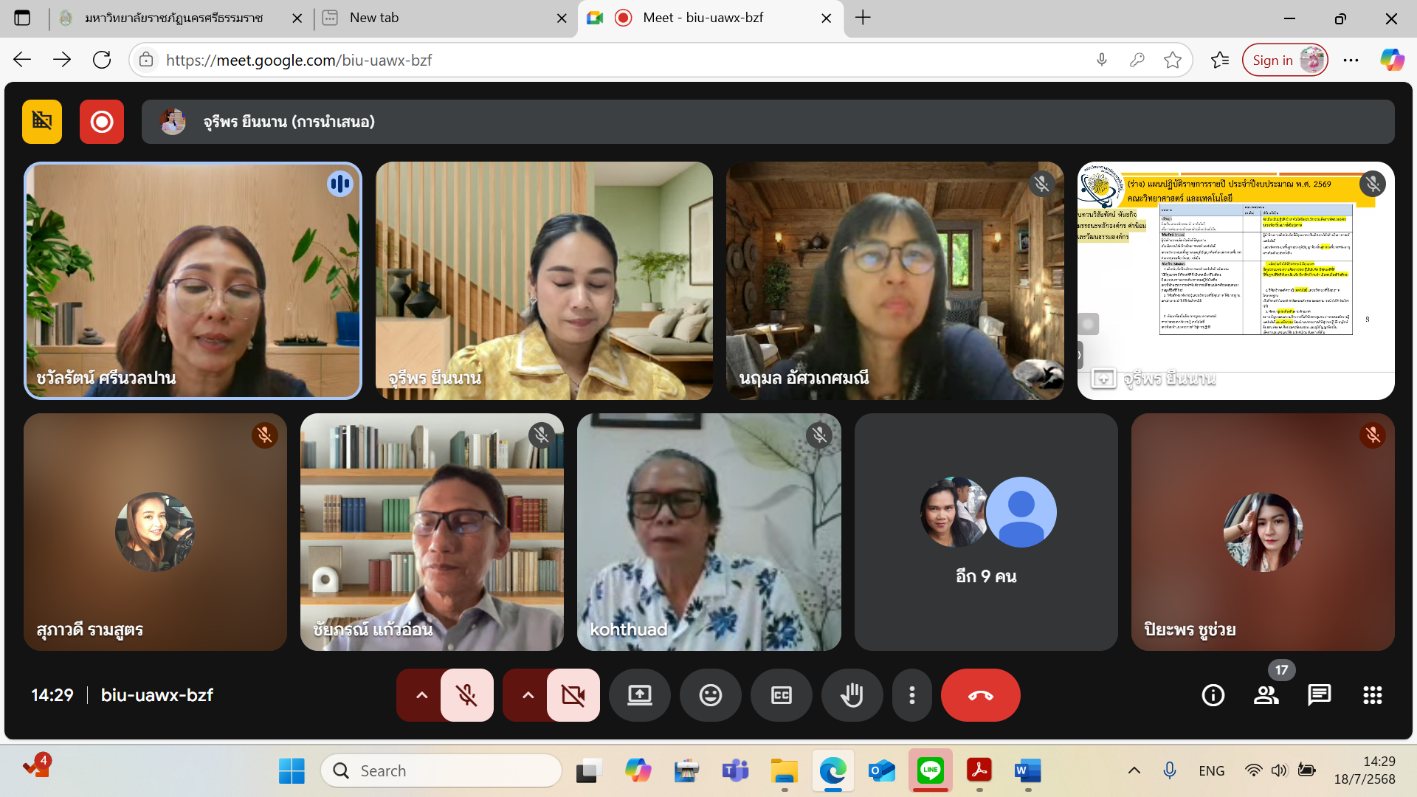This screenshot has height=797, width=1417.
Task: Expand audio settings chevron
Action: point(421,695)
